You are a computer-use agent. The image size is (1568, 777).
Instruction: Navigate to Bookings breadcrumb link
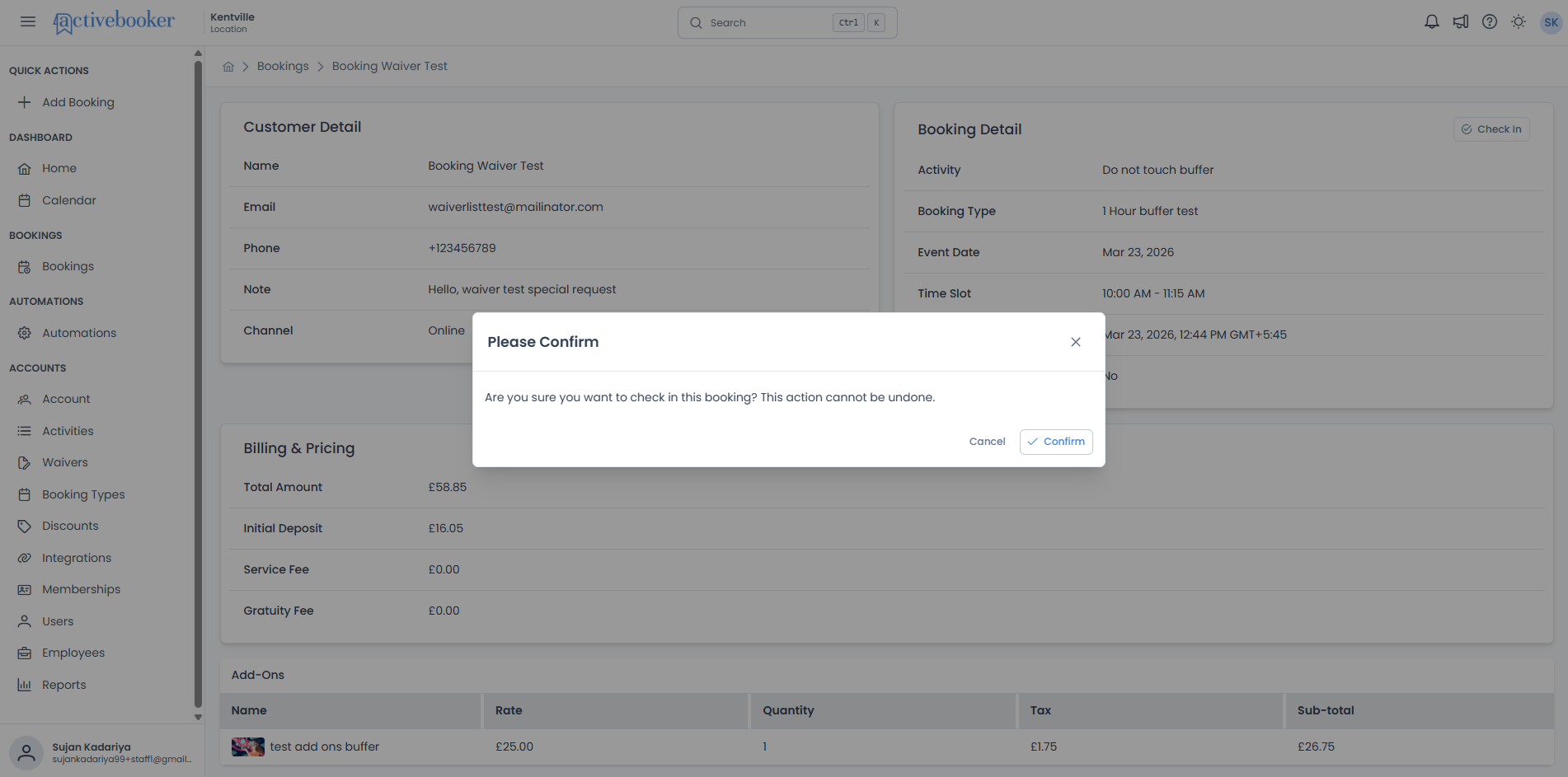point(283,66)
